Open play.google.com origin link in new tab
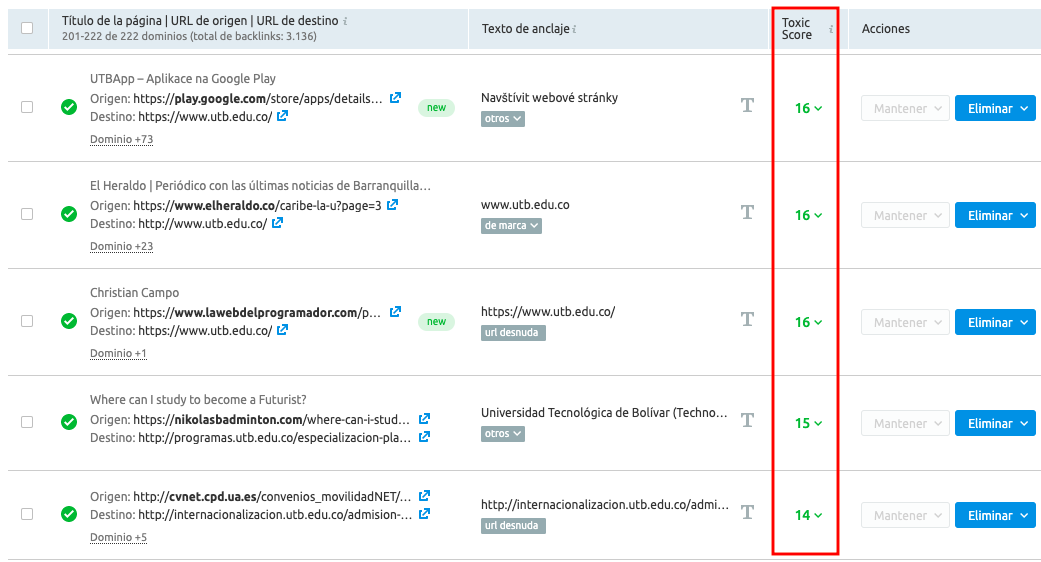The height and width of the screenshot is (562, 1041). coord(395,98)
